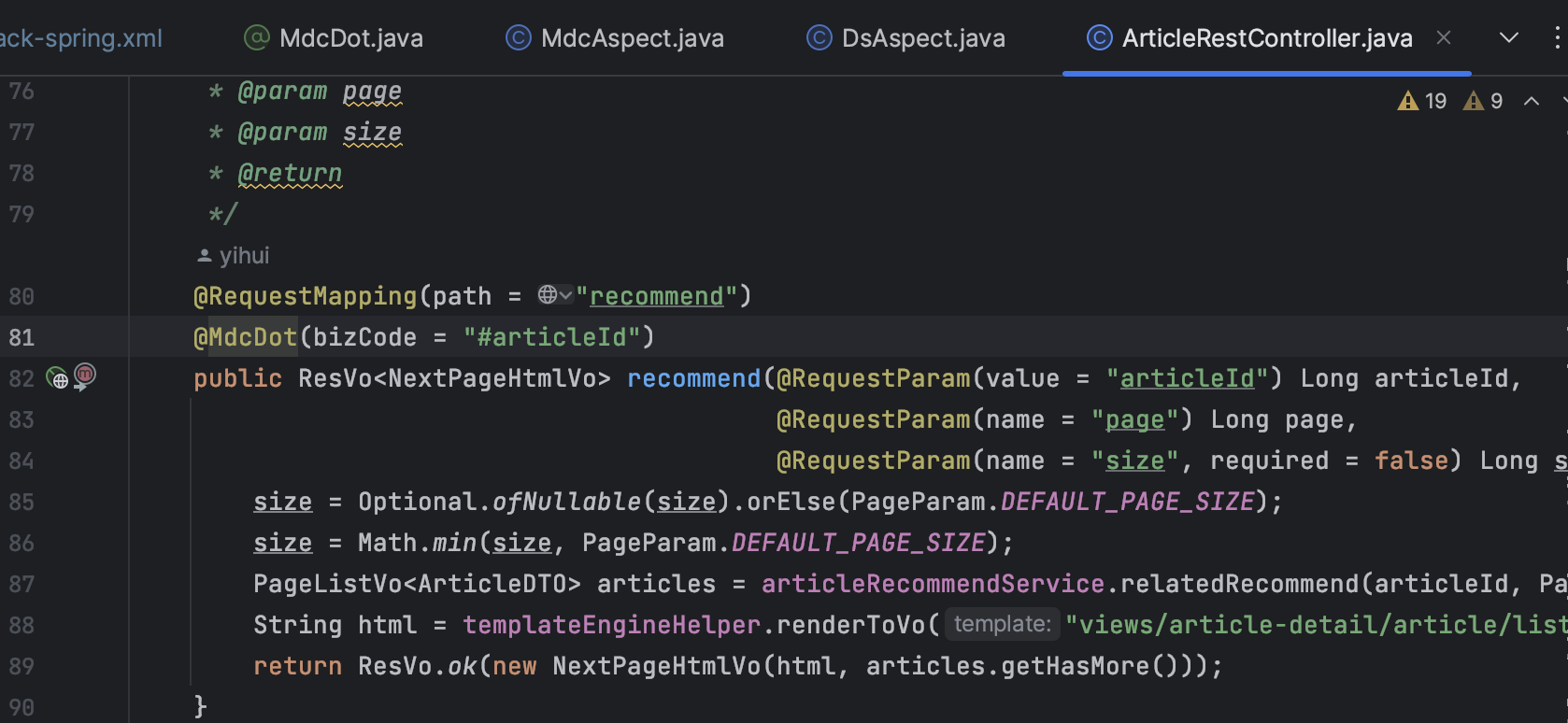This screenshot has height=723, width=1568.
Task: Click the "size" string on line 84
Action: 1135,461
